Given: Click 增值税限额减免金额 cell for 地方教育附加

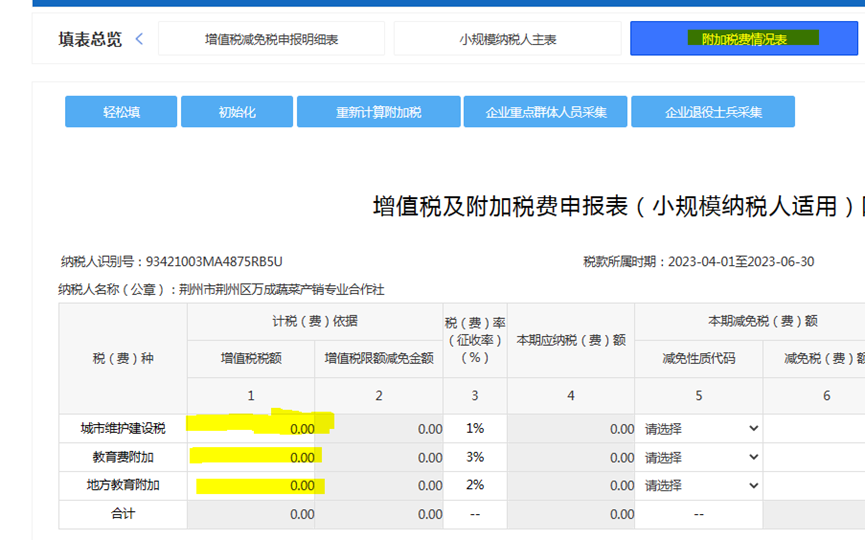Looking at the screenshot, I should 379,485.
